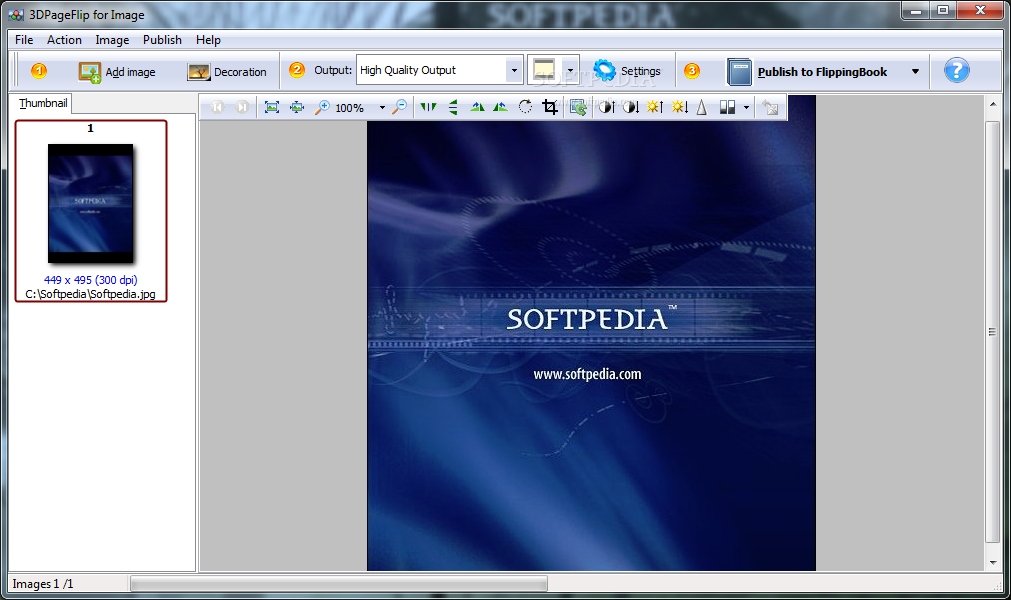Open the File menu
The height and width of the screenshot is (600, 1011).
[24, 40]
